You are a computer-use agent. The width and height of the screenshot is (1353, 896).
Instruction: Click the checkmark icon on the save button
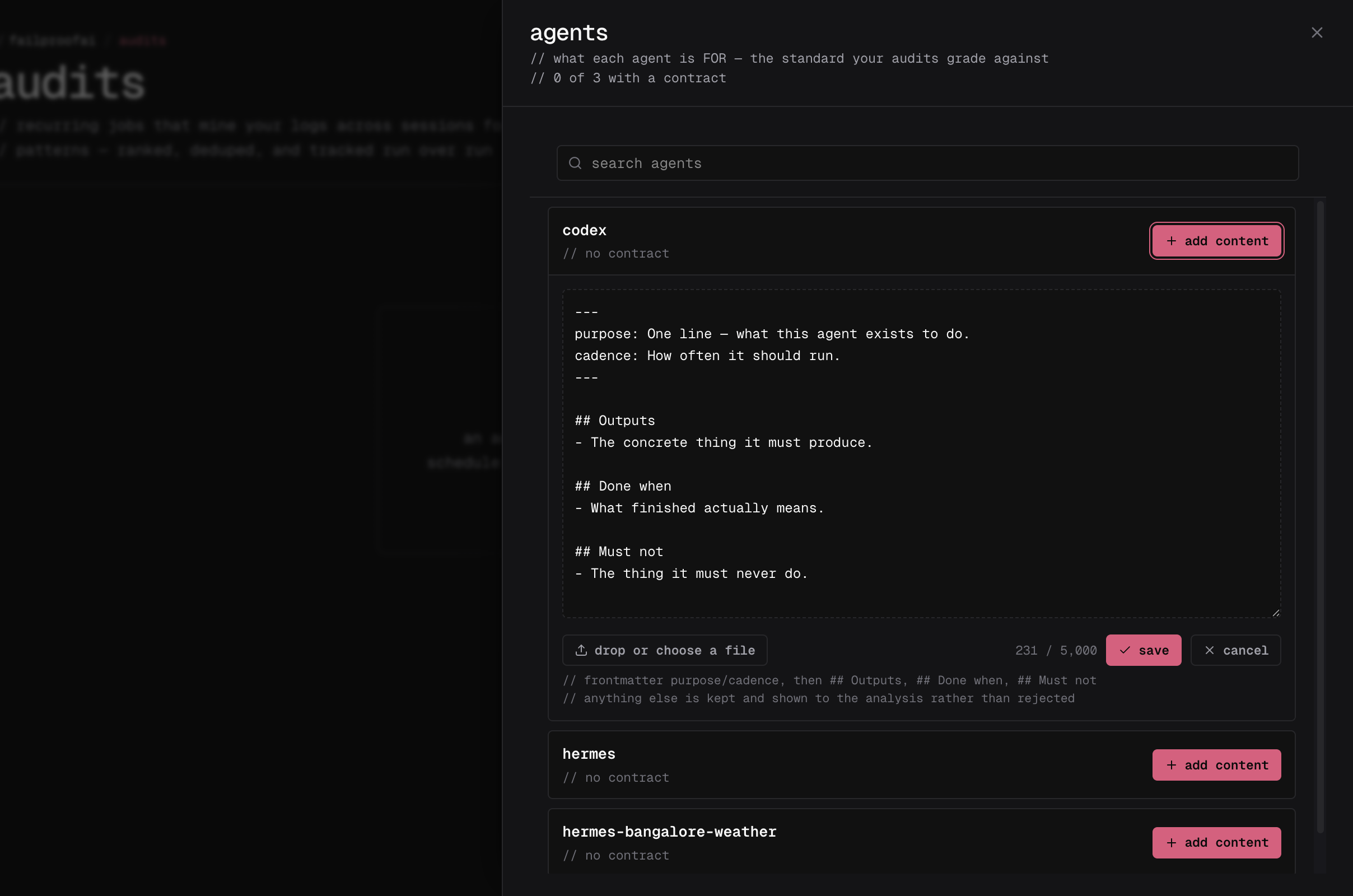point(1125,650)
